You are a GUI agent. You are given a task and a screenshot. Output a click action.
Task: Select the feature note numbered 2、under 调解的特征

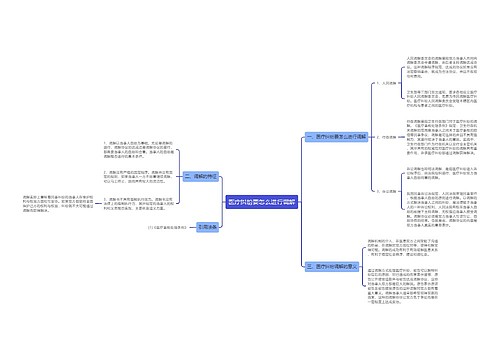(x=139, y=177)
